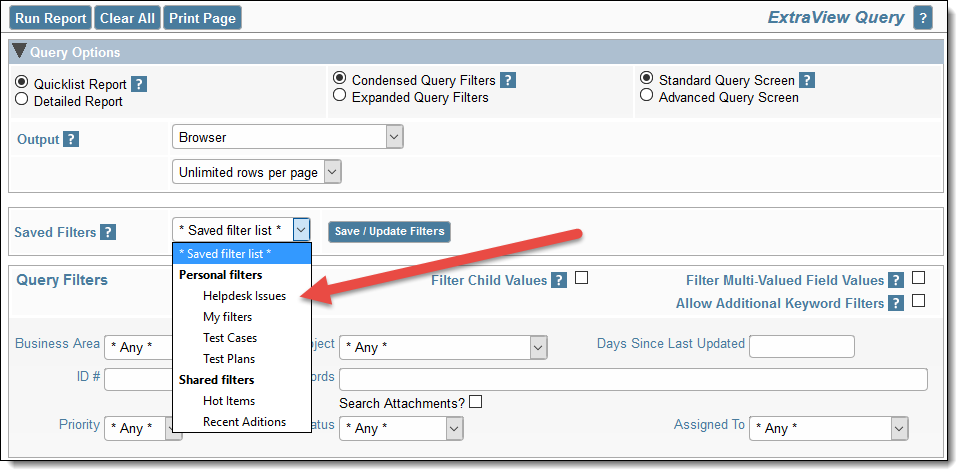The height and width of the screenshot is (476, 963).
Task: Click the Save / Update Filters button
Action: tap(389, 232)
